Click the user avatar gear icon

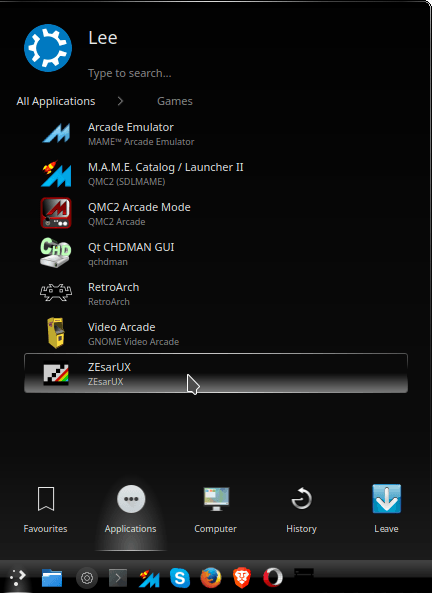click(48, 48)
